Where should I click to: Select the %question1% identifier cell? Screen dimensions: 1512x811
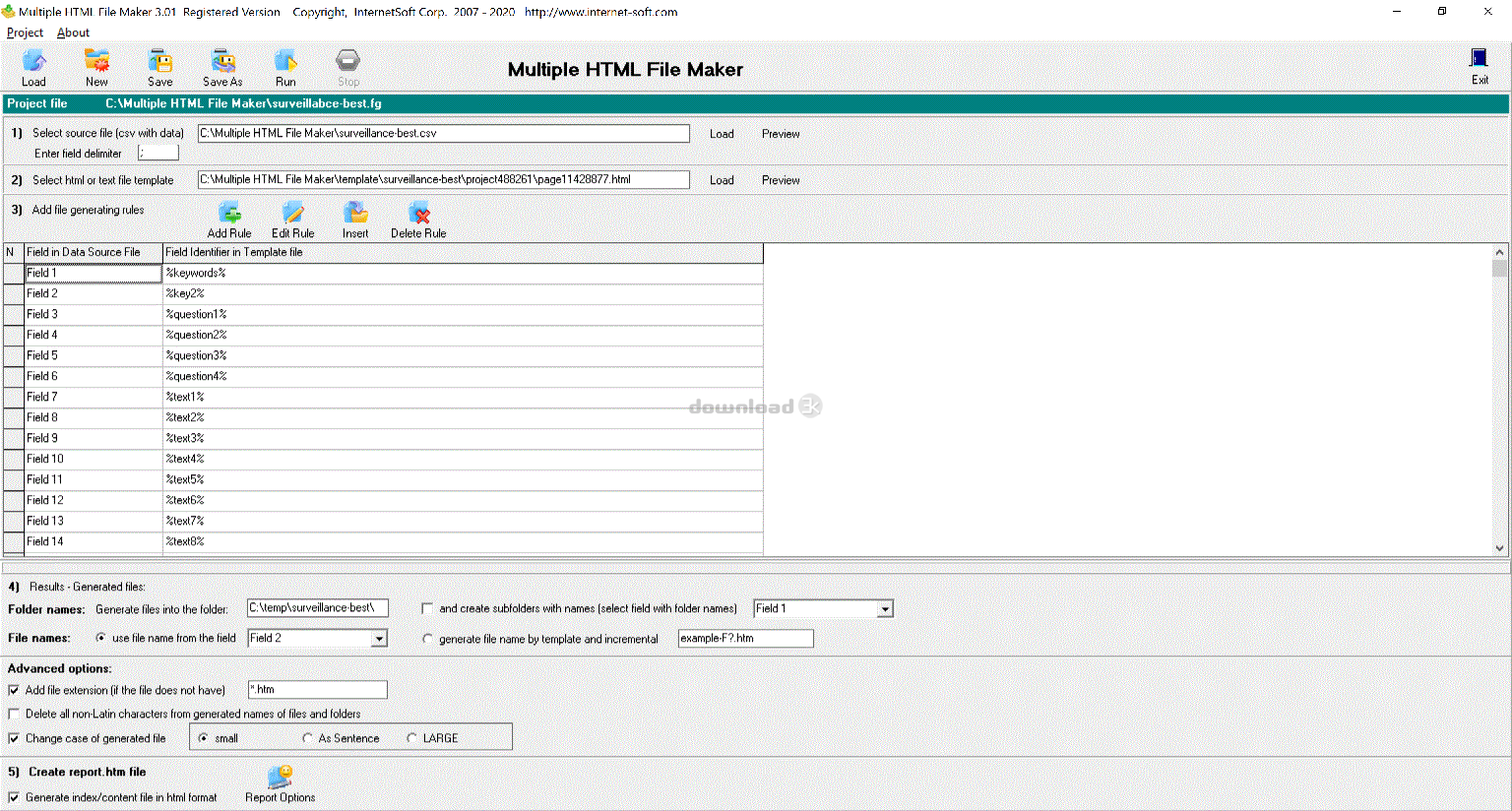pos(463,314)
